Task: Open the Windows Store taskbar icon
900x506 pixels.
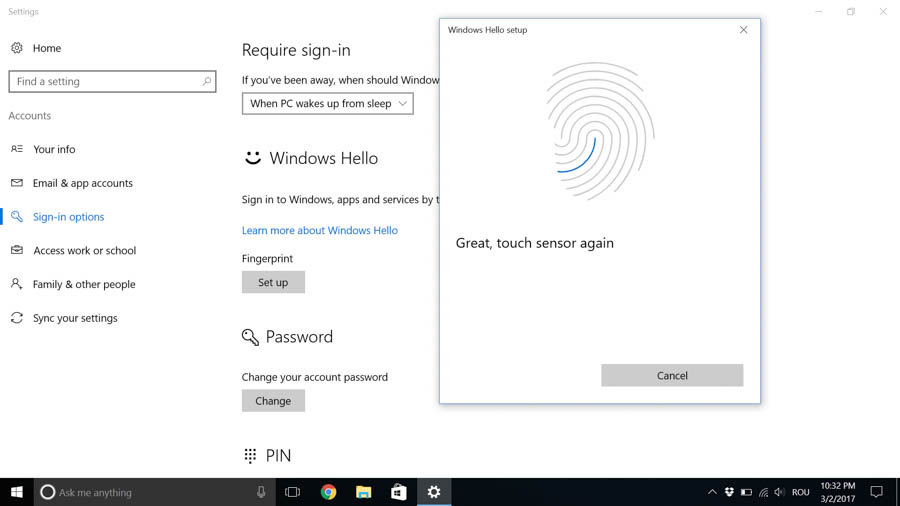Action: click(398, 492)
